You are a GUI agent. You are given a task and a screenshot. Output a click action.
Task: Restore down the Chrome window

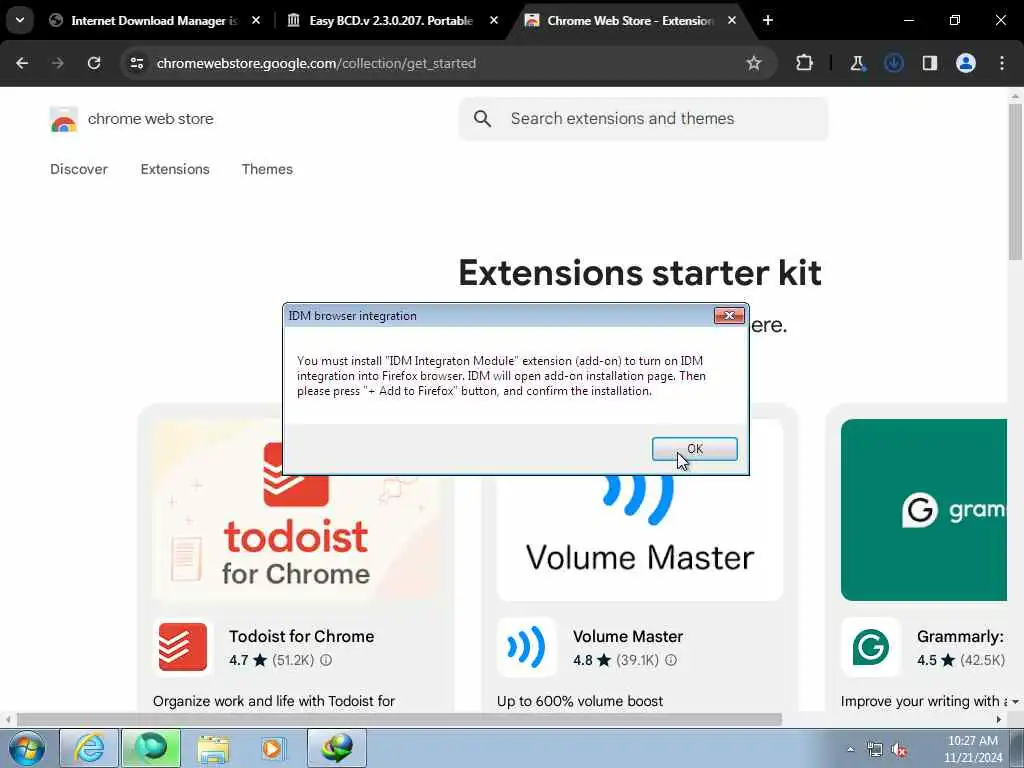click(x=955, y=21)
